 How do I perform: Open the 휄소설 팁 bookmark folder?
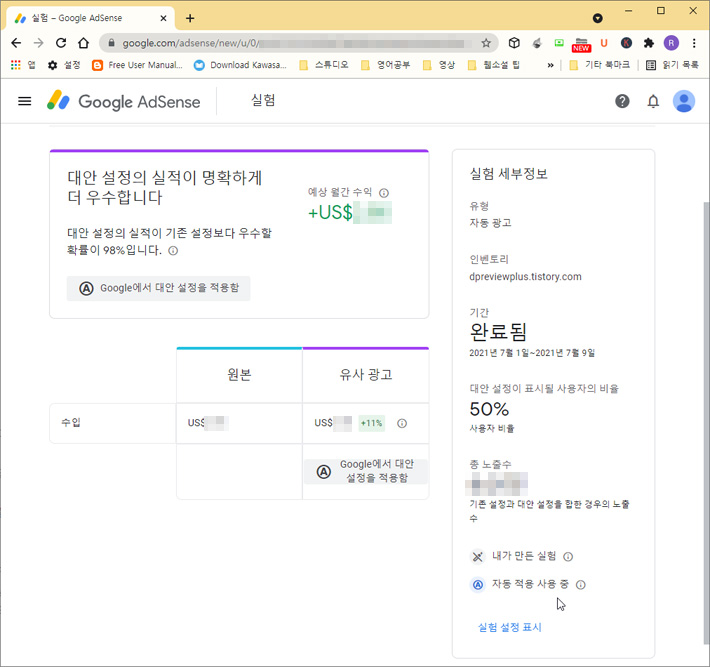[494, 65]
